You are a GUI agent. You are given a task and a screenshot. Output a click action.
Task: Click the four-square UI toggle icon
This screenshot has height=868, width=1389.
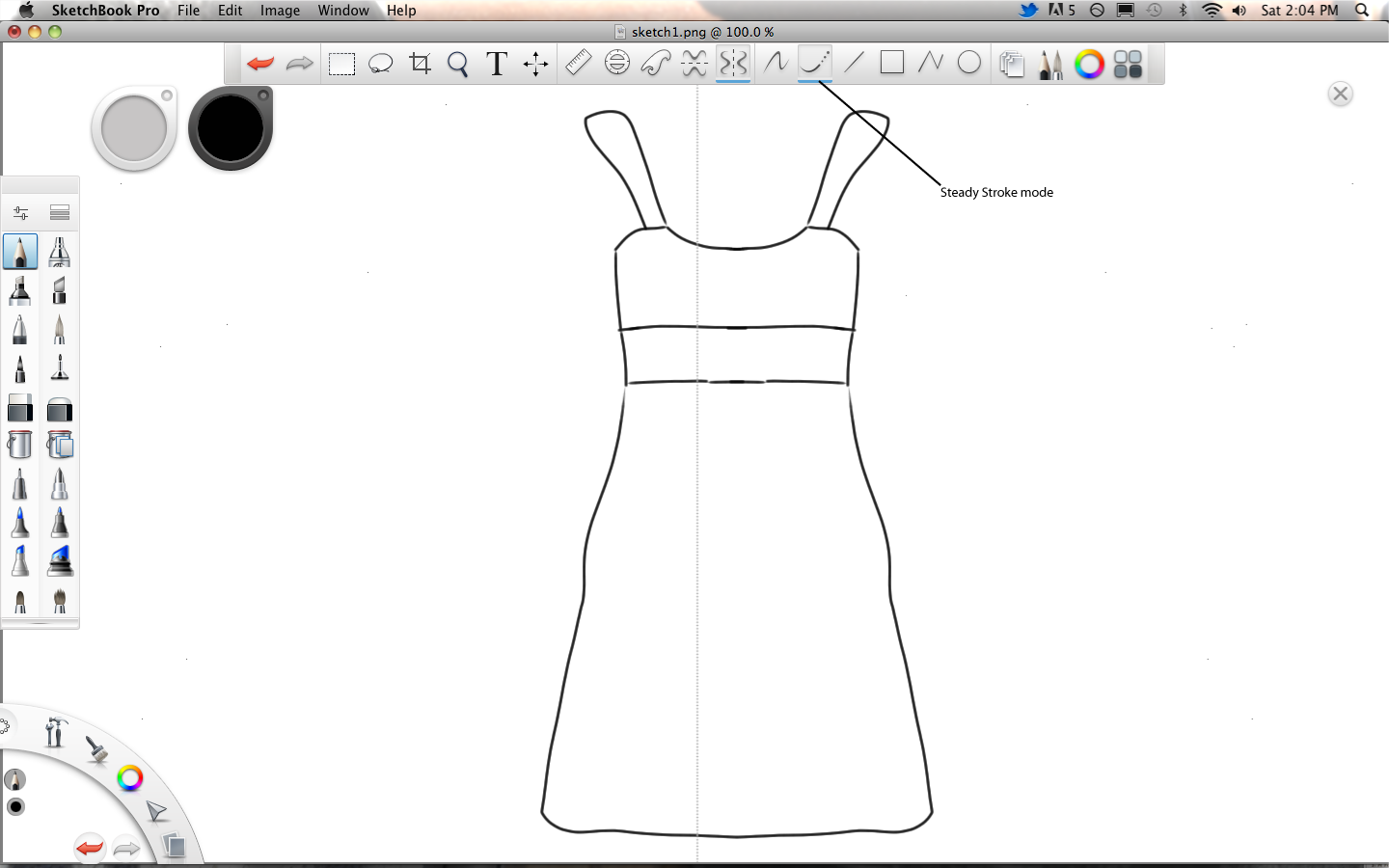click(1128, 65)
